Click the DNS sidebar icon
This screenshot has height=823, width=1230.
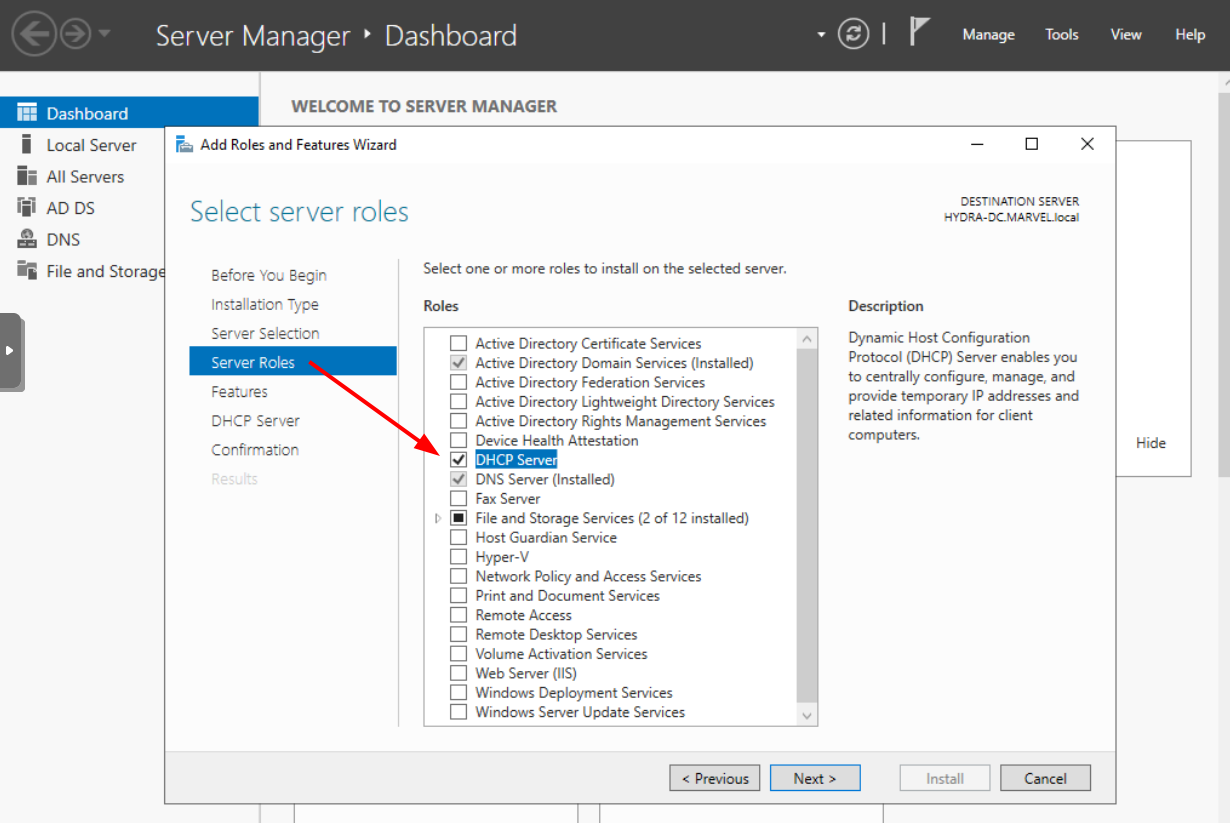(27, 240)
